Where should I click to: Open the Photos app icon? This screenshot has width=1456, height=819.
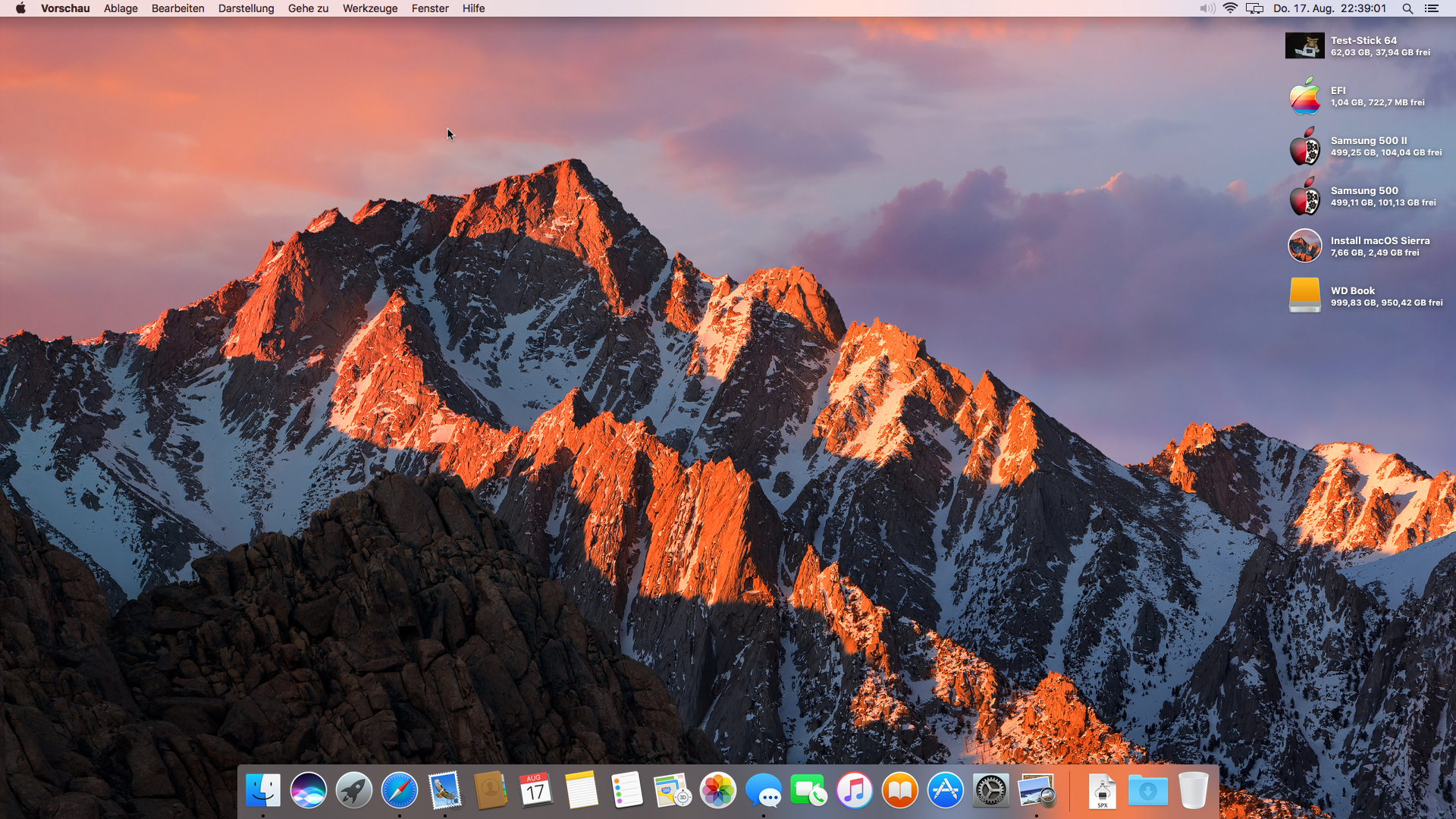(718, 791)
